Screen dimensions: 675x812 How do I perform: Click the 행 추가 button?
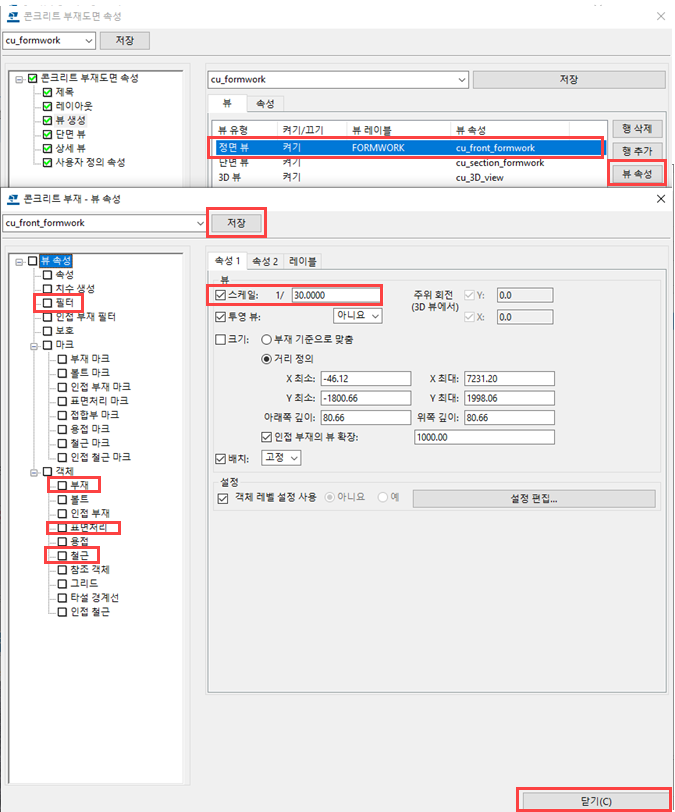pos(637,151)
